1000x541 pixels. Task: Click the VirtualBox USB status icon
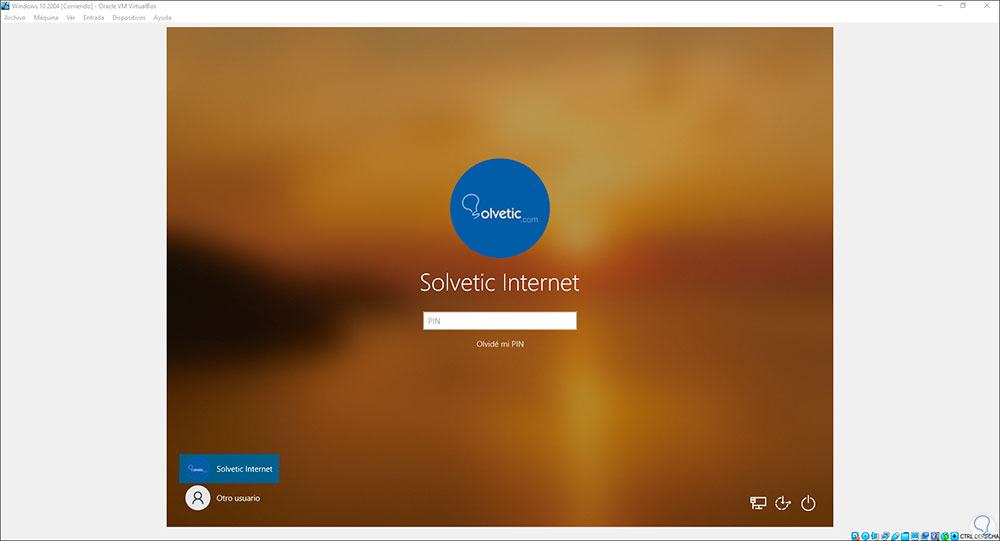(895, 537)
